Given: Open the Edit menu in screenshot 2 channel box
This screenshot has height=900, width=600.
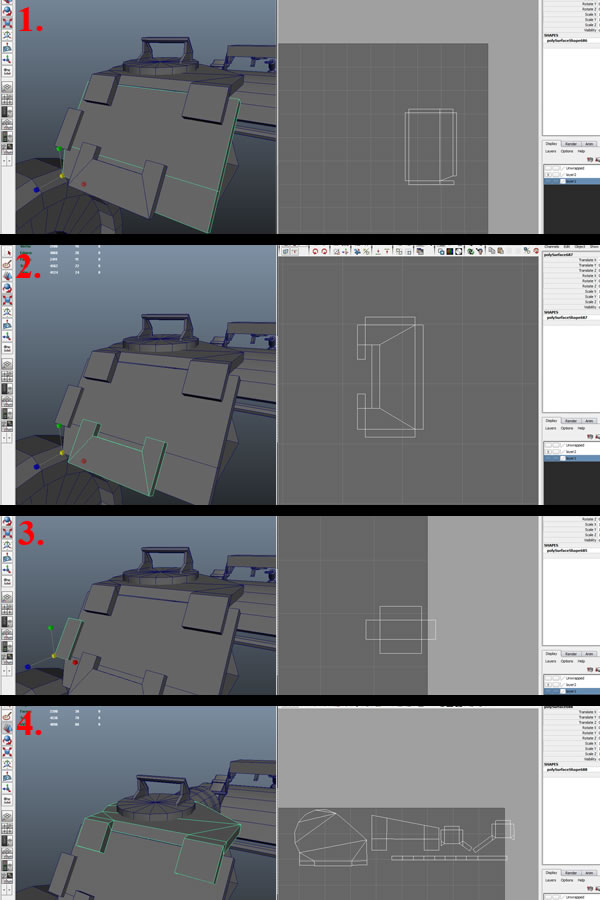Looking at the screenshot, I should point(567,247).
